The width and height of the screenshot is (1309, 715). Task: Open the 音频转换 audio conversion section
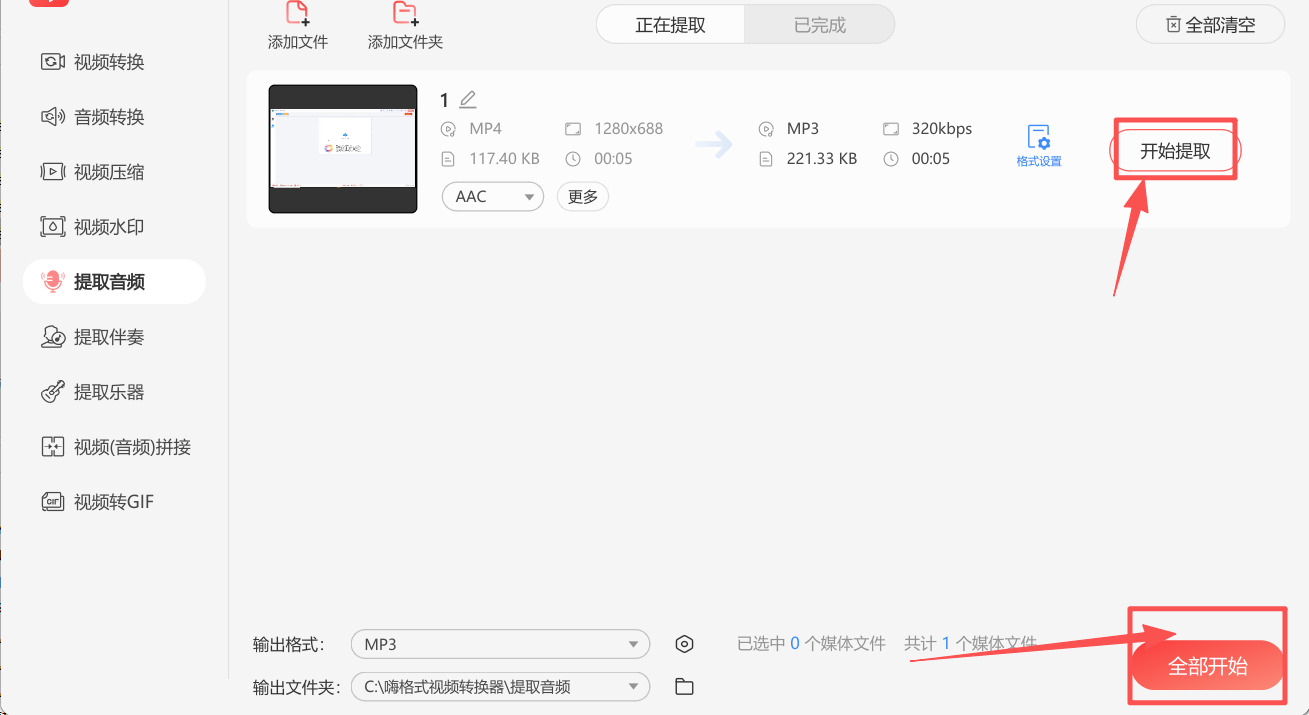94,117
